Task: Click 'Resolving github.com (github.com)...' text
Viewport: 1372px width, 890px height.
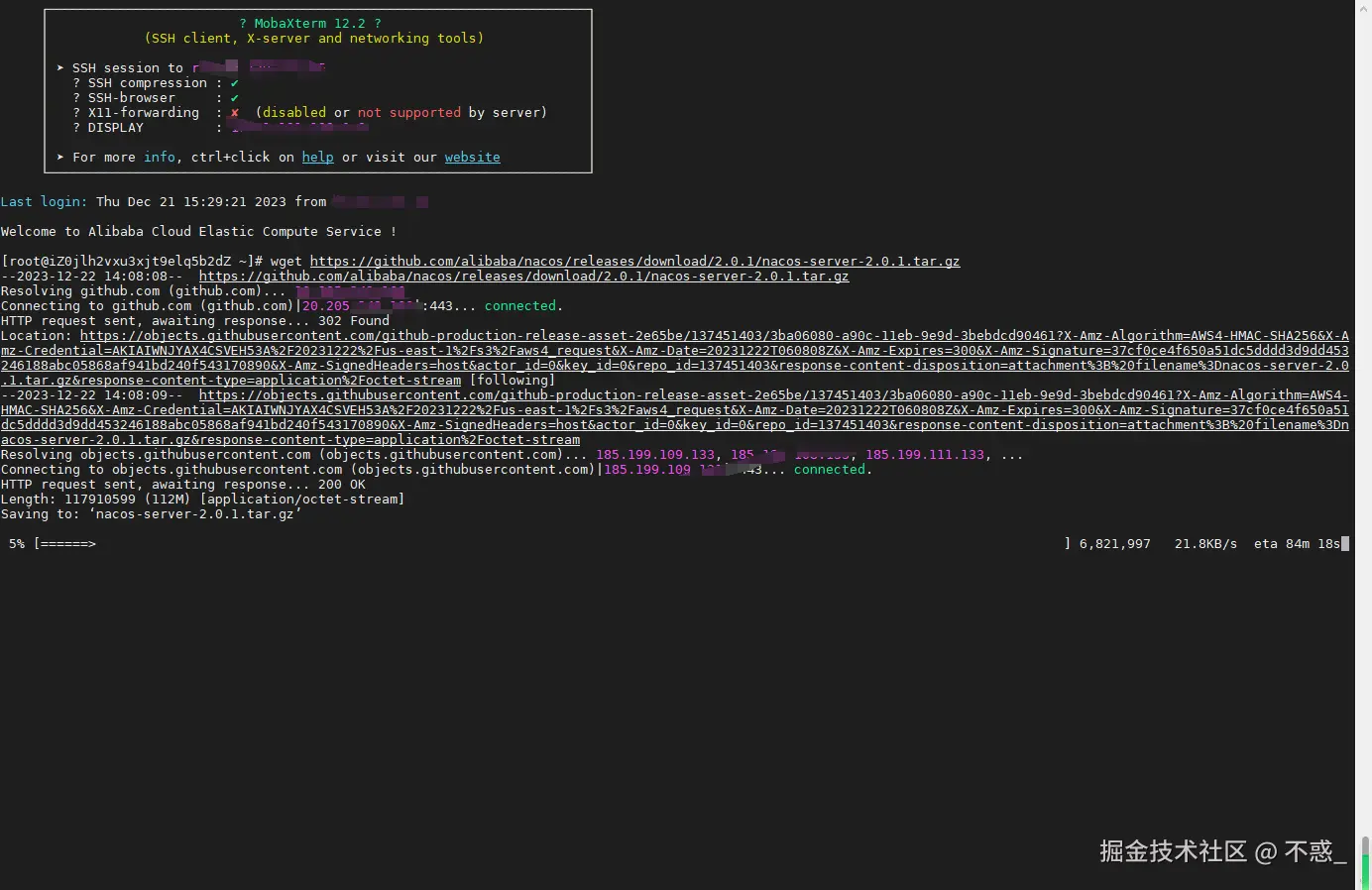Action: click(x=143, y=291)
